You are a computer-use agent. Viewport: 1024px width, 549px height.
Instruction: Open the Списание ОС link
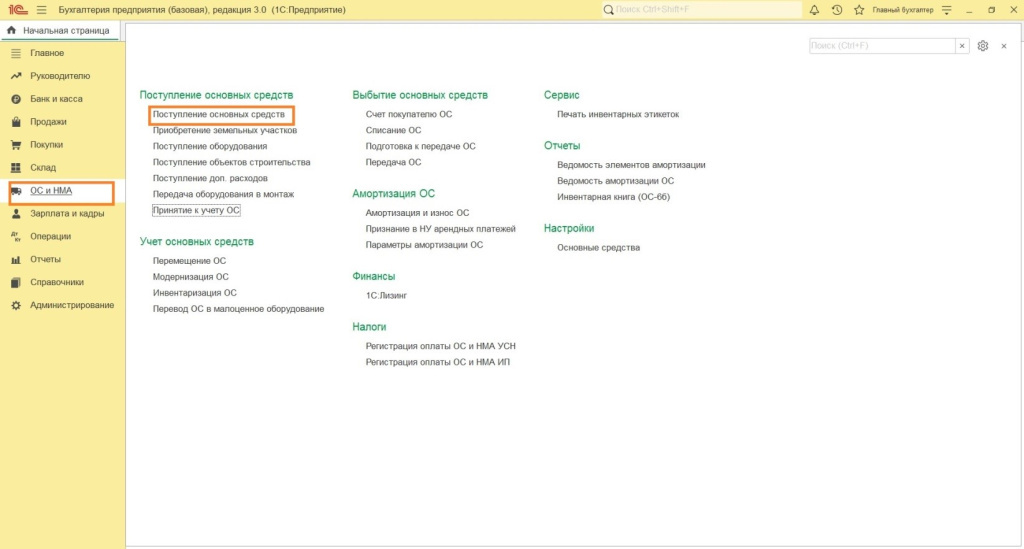tap(393, 130)
